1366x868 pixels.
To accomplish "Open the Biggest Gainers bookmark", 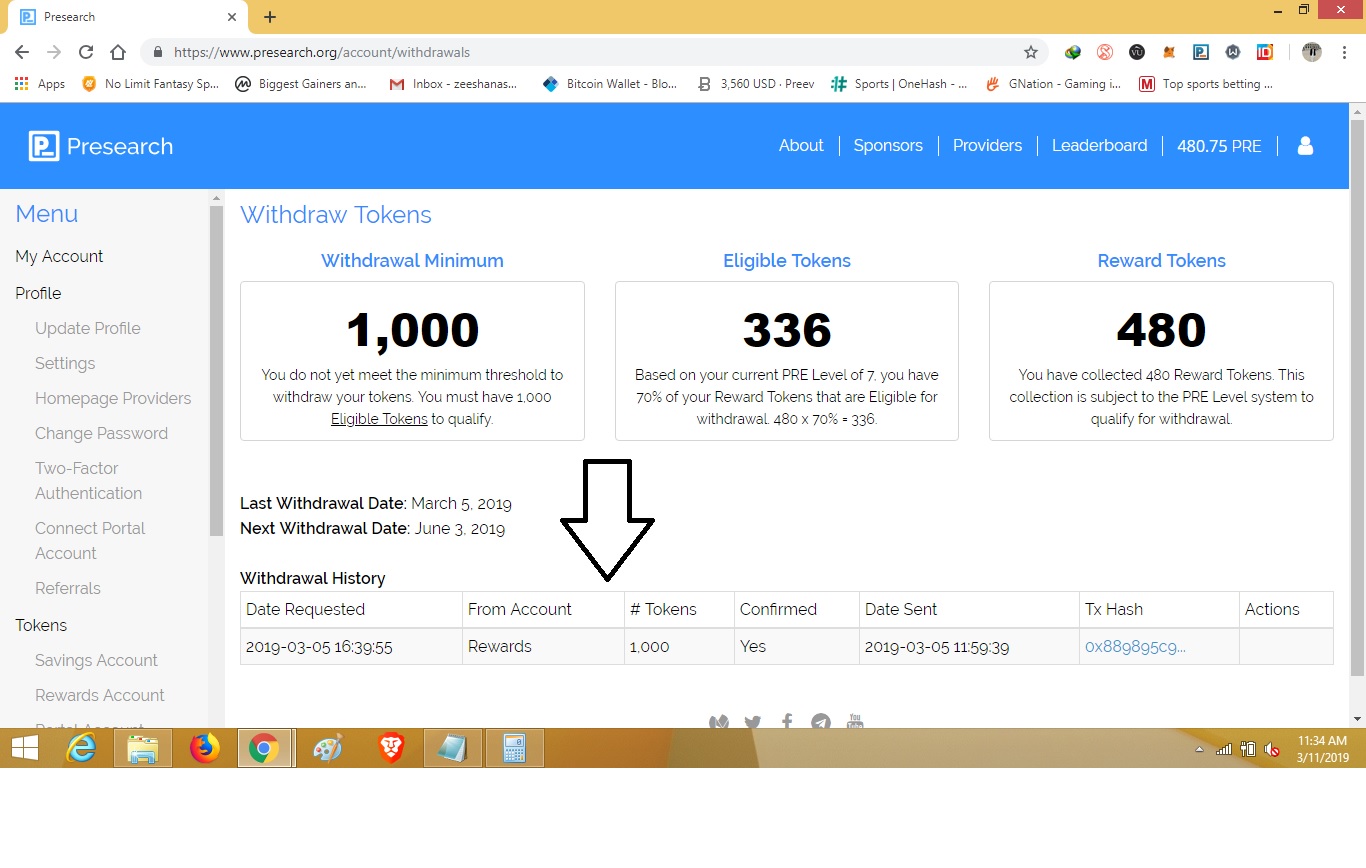I will tap(301, 84).
